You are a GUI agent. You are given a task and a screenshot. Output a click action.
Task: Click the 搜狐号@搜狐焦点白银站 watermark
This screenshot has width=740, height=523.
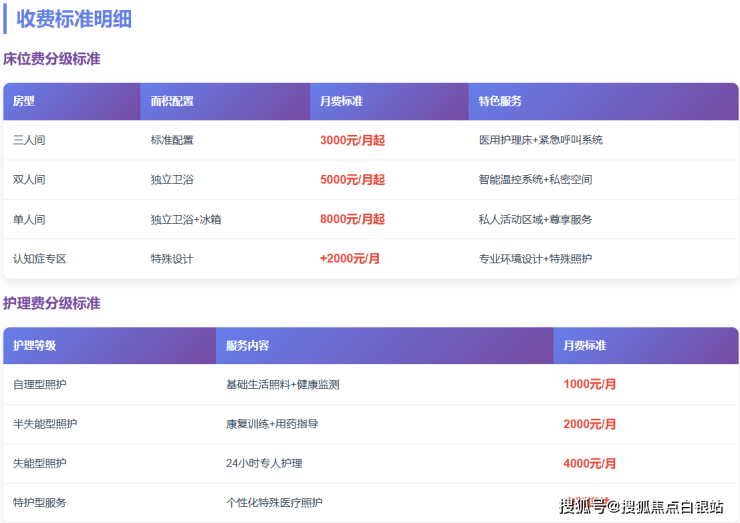coord(641,506)
